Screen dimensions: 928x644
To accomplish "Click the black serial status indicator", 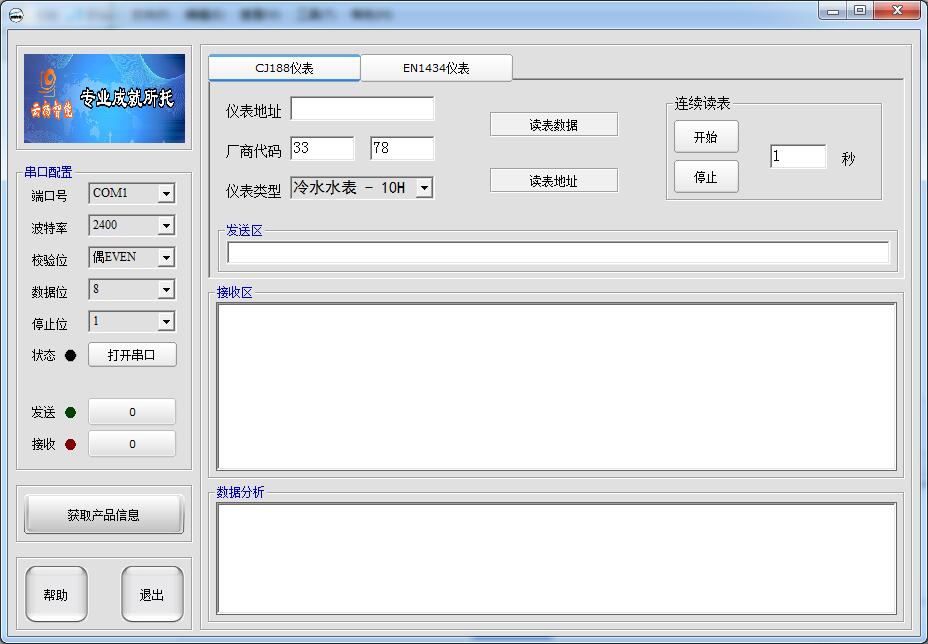I will coord(70,355).
